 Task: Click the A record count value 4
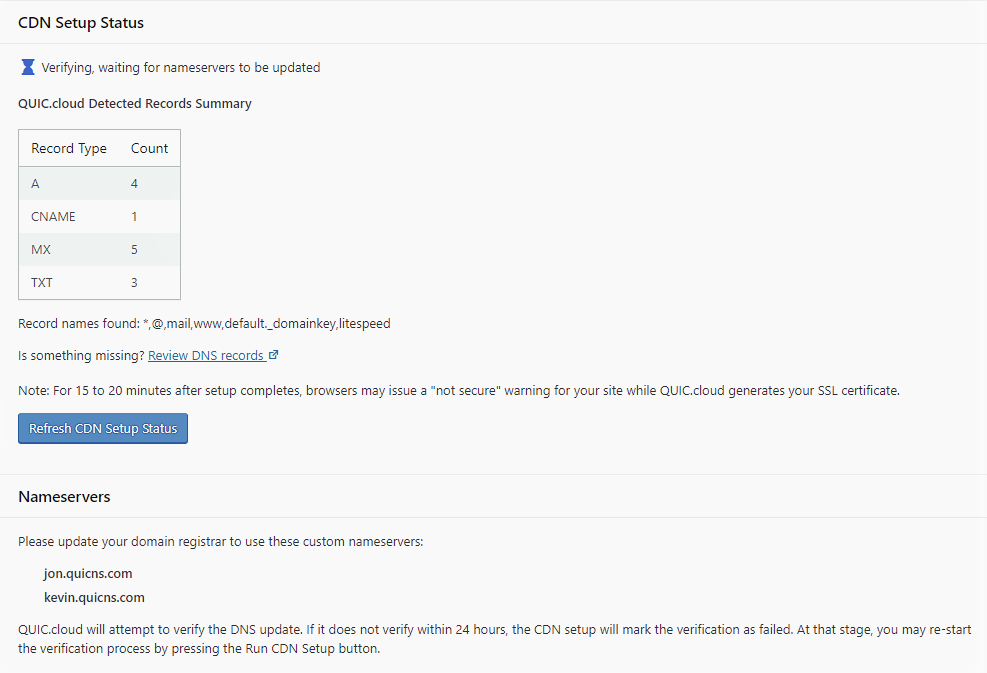tap(134, 184)
